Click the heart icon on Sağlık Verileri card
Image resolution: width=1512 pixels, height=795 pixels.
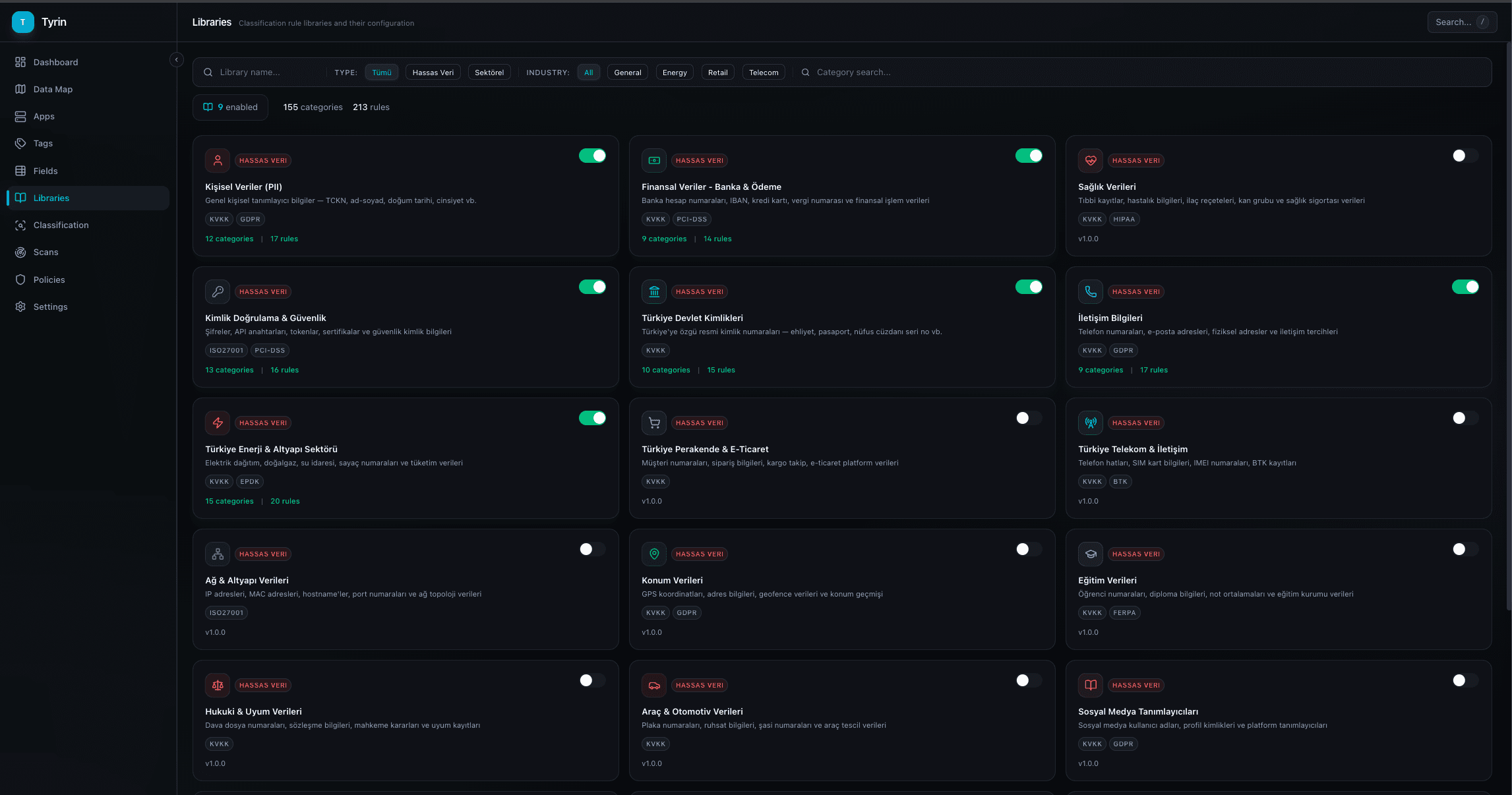(1091, 160)
